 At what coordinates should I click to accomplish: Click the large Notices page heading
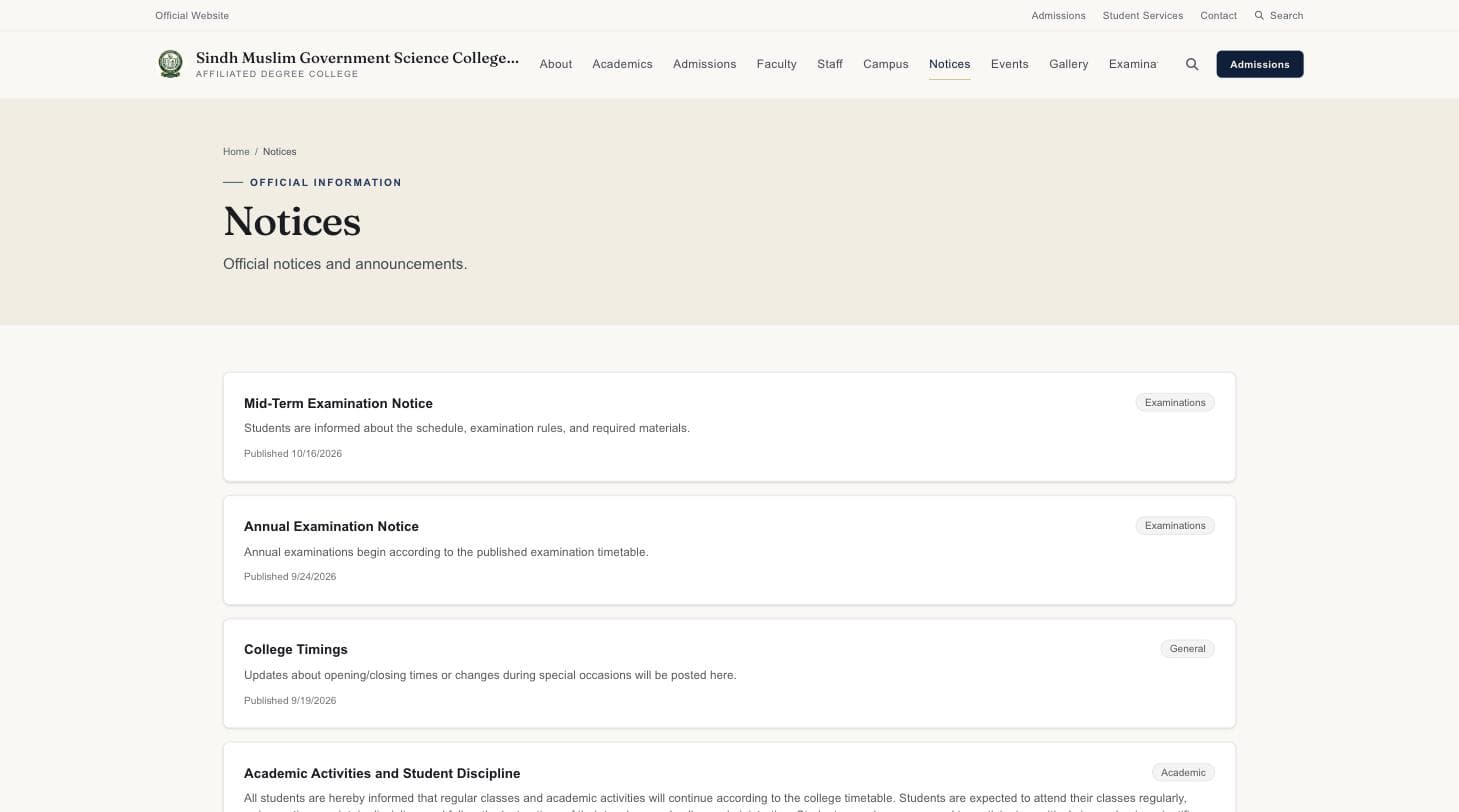[292, 221]
